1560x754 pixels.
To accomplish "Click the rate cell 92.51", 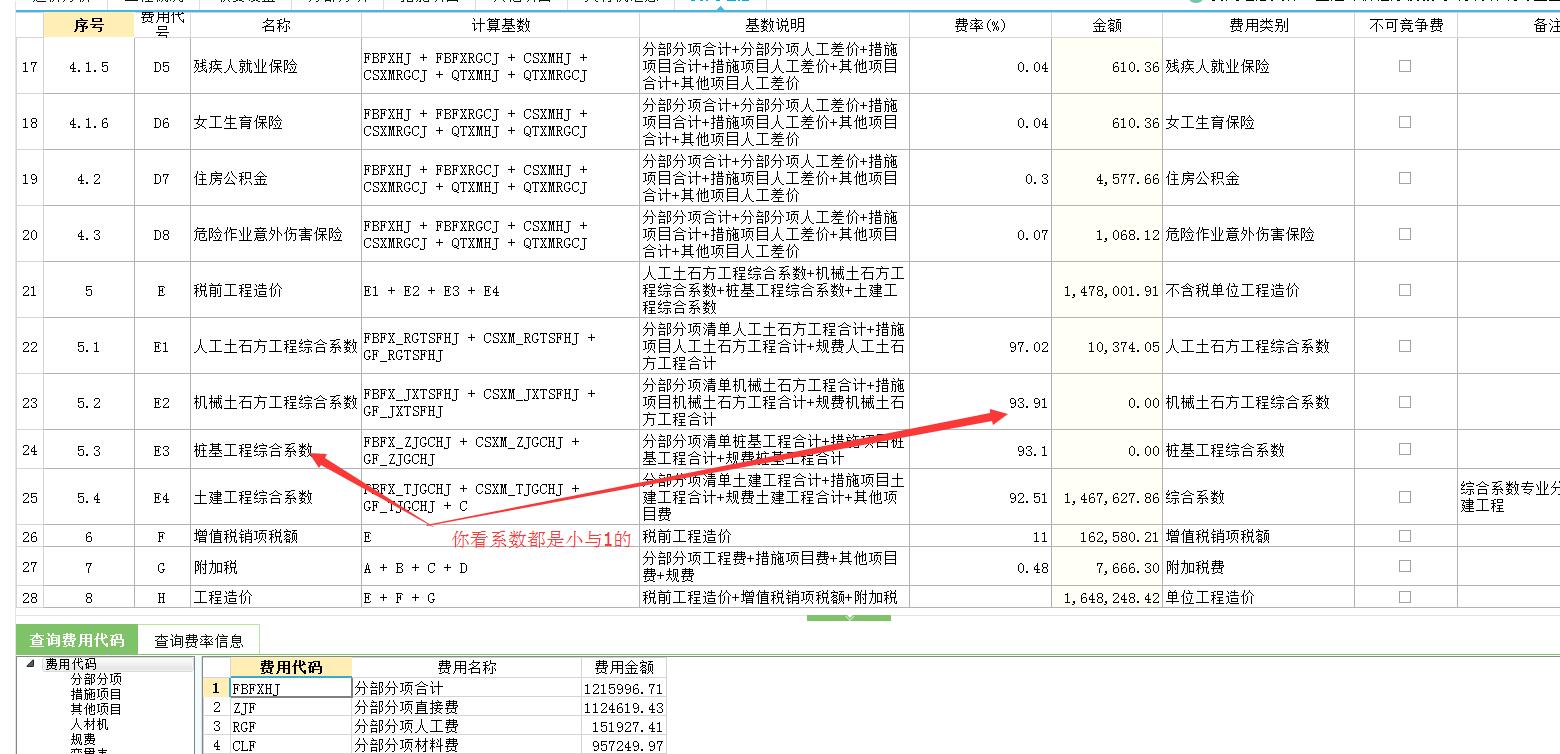I will [x=980, y=497].
